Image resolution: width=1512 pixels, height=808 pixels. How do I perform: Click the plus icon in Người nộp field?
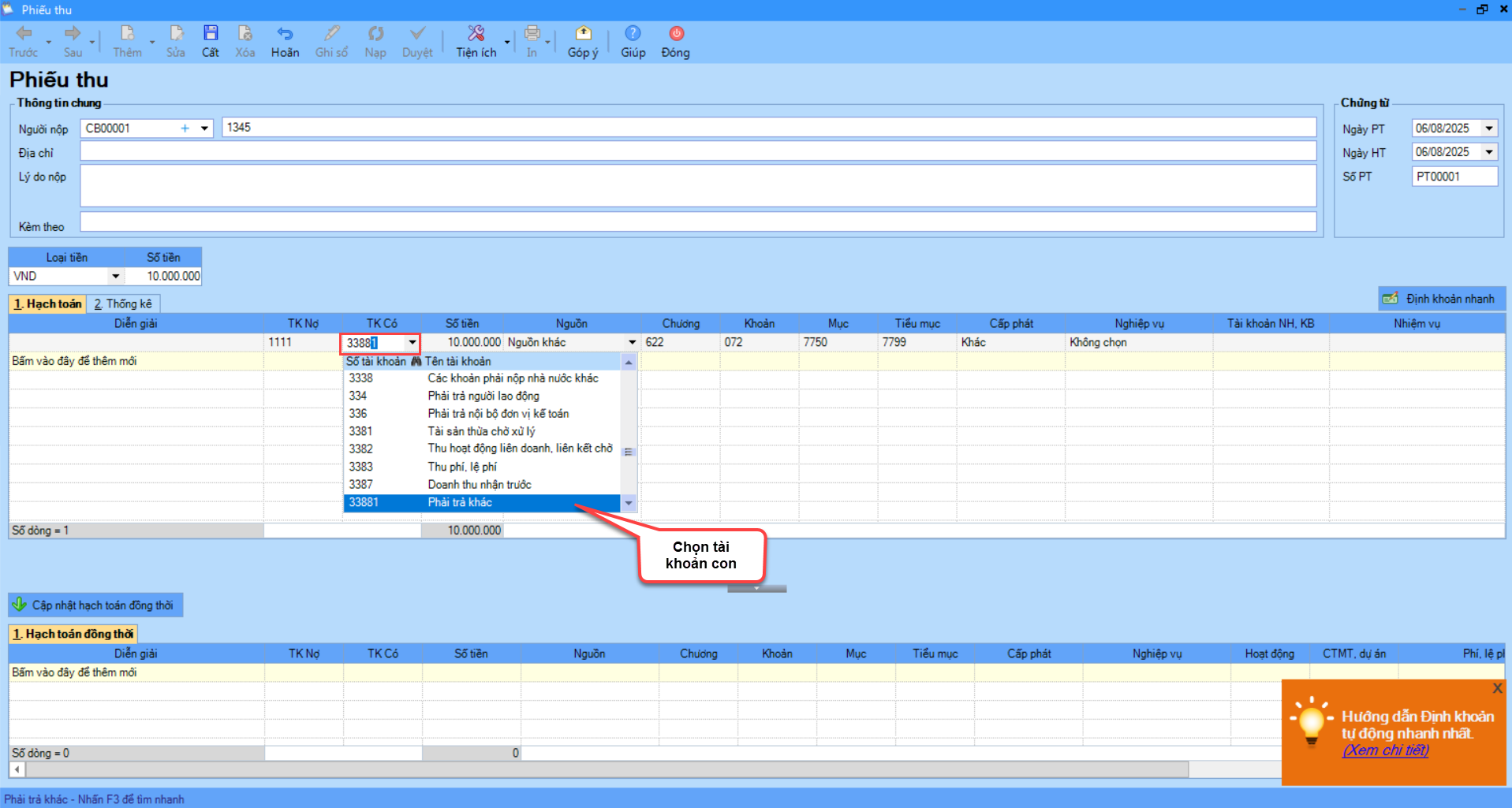coord(185,128)
